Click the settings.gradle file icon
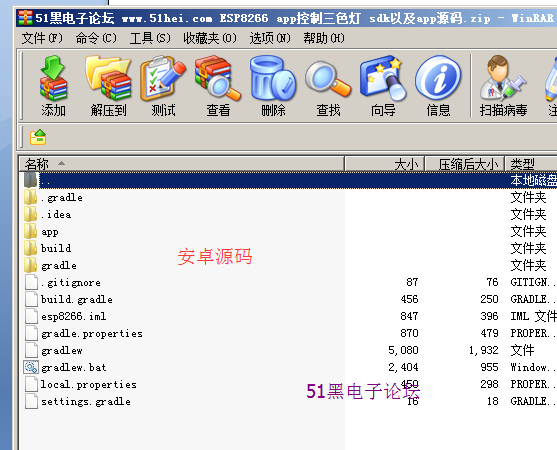Viewport: 557px width, 450px height. [31, 401]
